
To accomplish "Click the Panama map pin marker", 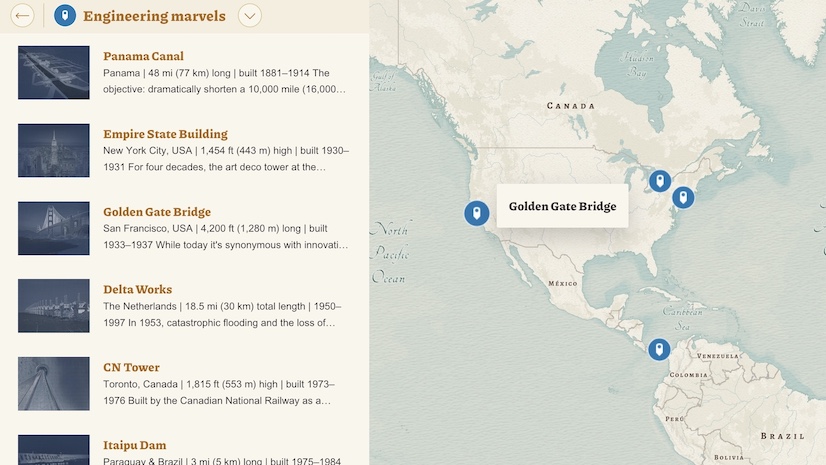I will (x=658, y=349).
